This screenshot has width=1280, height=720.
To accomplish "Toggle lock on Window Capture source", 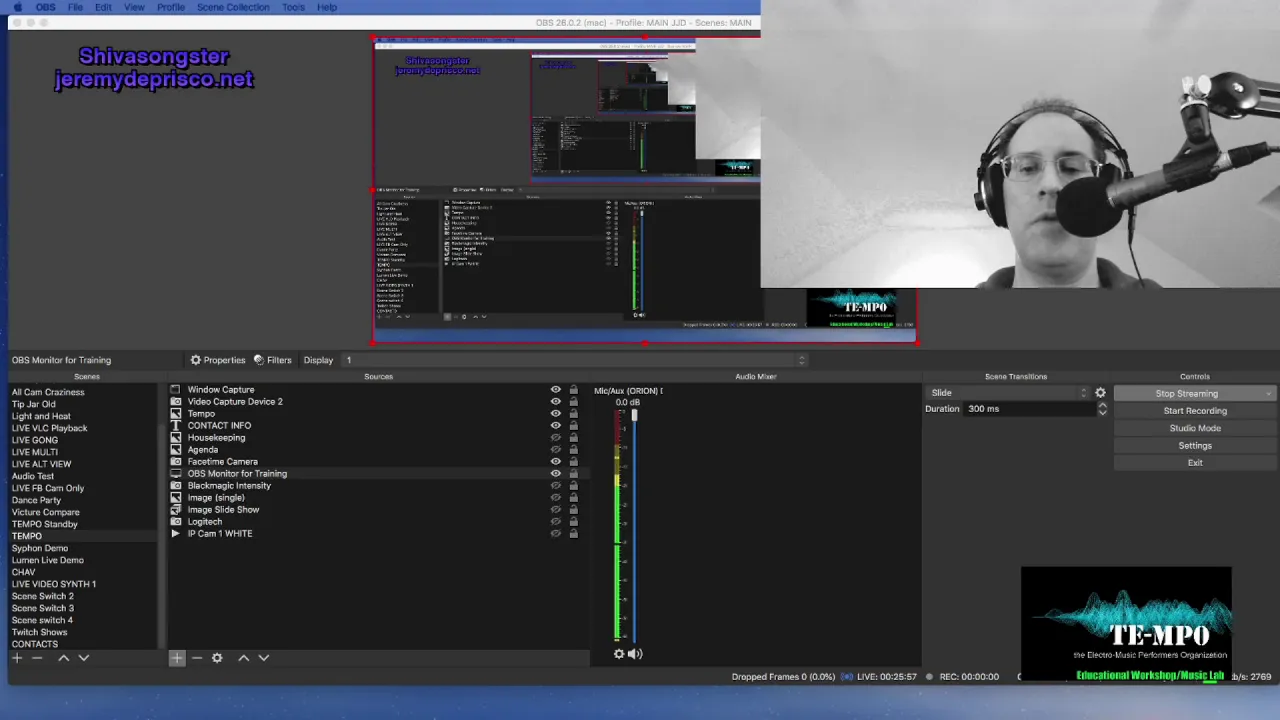I will (573, 390).
